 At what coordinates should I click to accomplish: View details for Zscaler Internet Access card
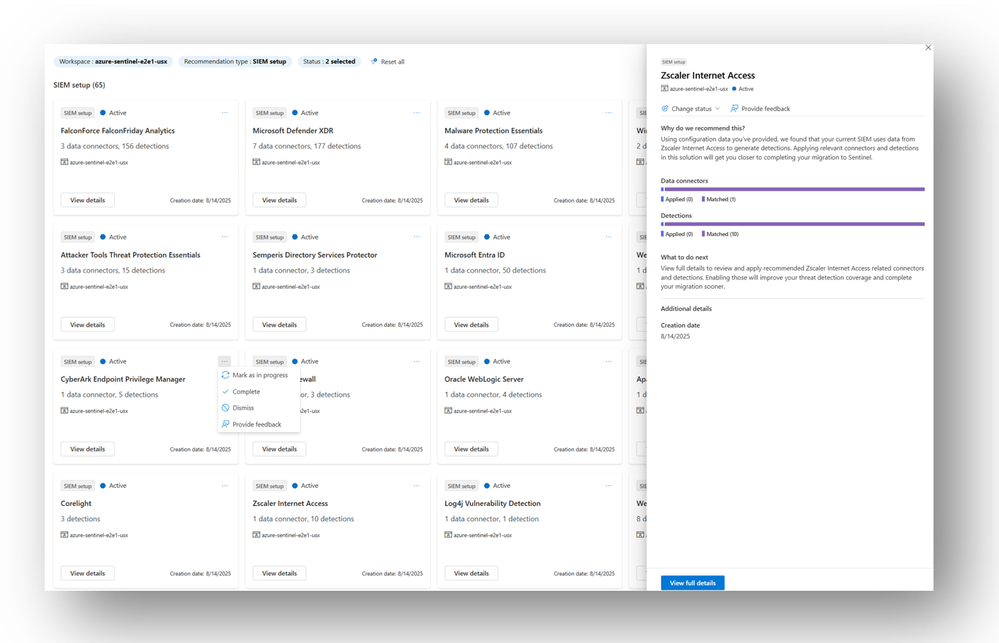[279, 573]
